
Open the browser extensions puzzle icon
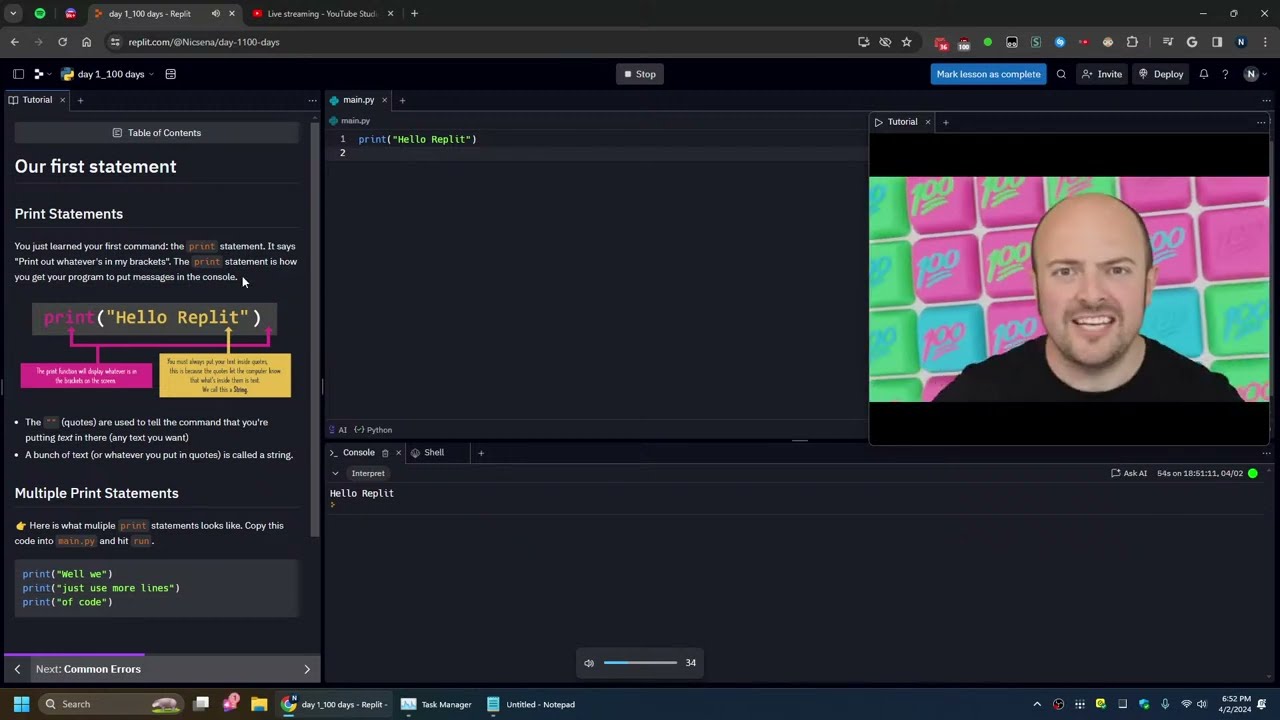pyautogui.click(x=1132, y=42)
